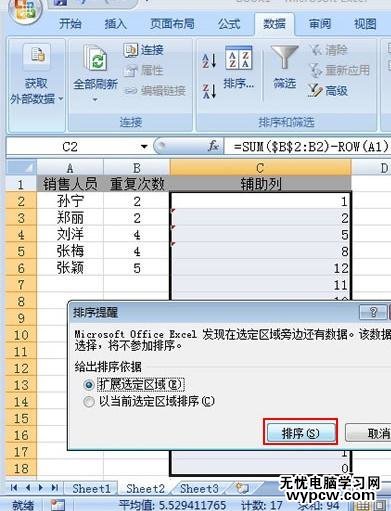Click the Select All corner box
The image size is (391, 511).
pyautogui.click(x=21, y=167)
